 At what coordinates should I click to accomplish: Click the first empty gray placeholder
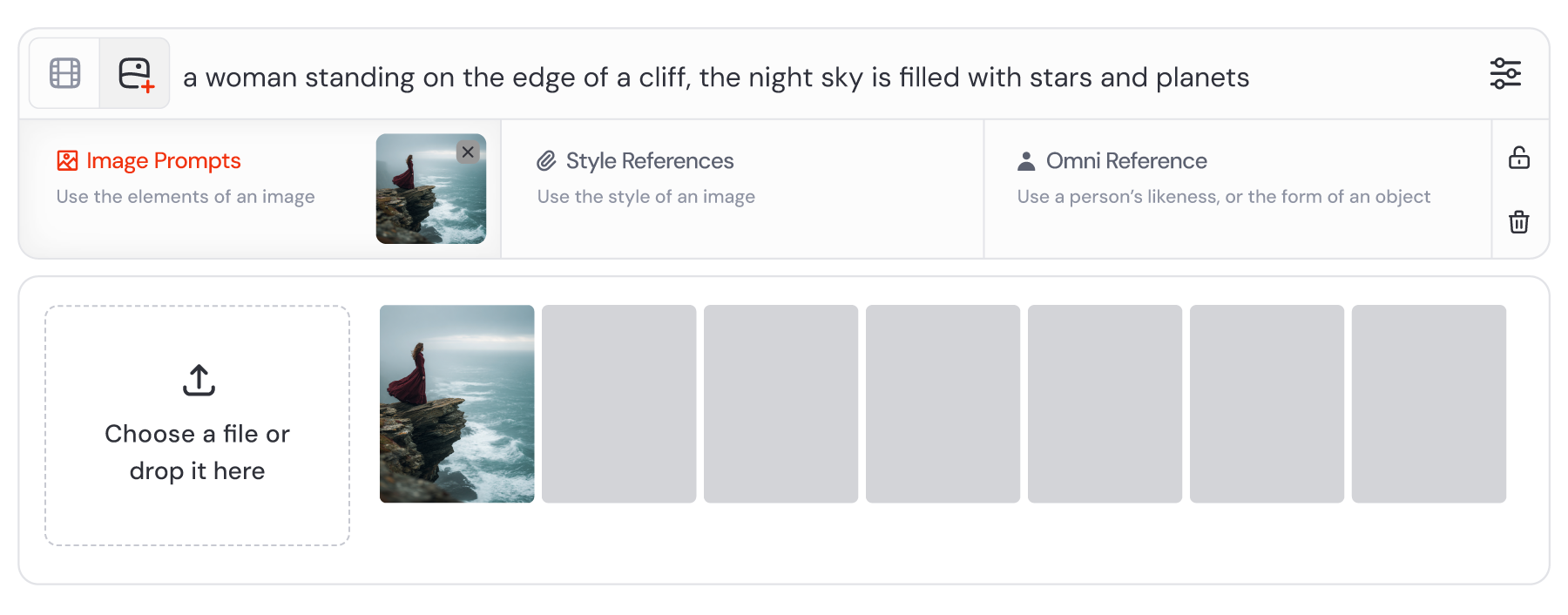618,403
